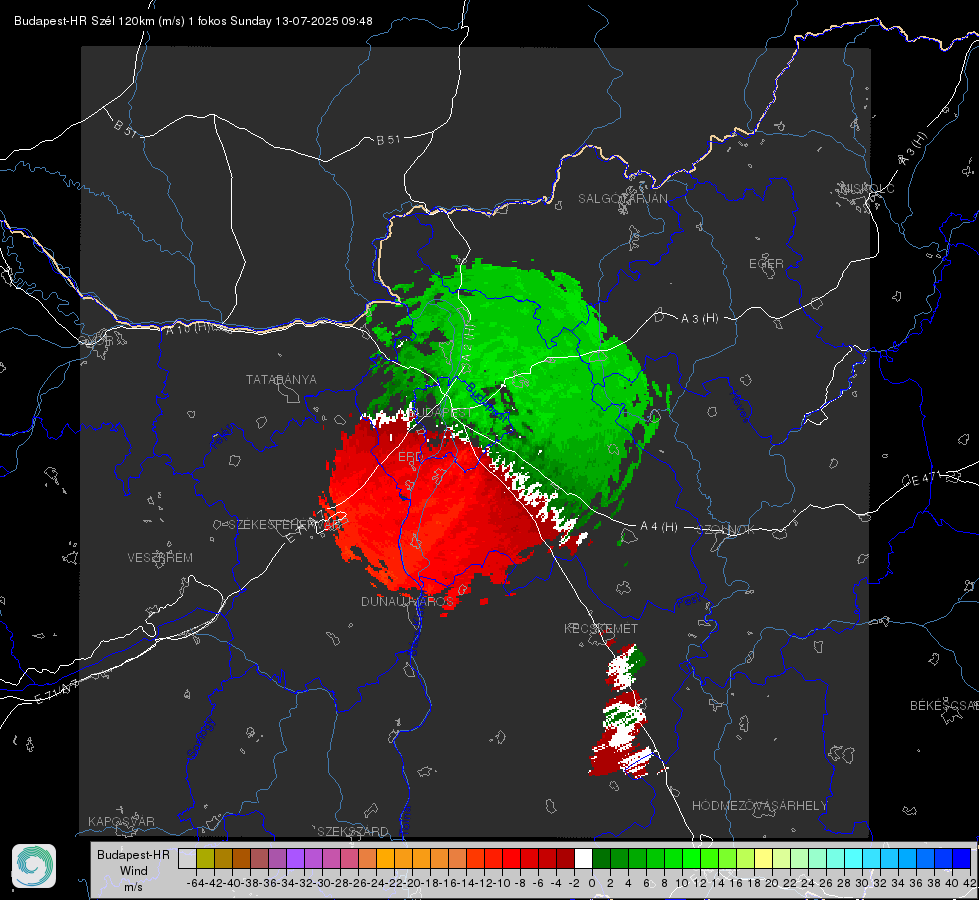The image size is (979, 900).
Task: Click the isolated echo patch south of Kecskemét
Action: click(621, 712)
